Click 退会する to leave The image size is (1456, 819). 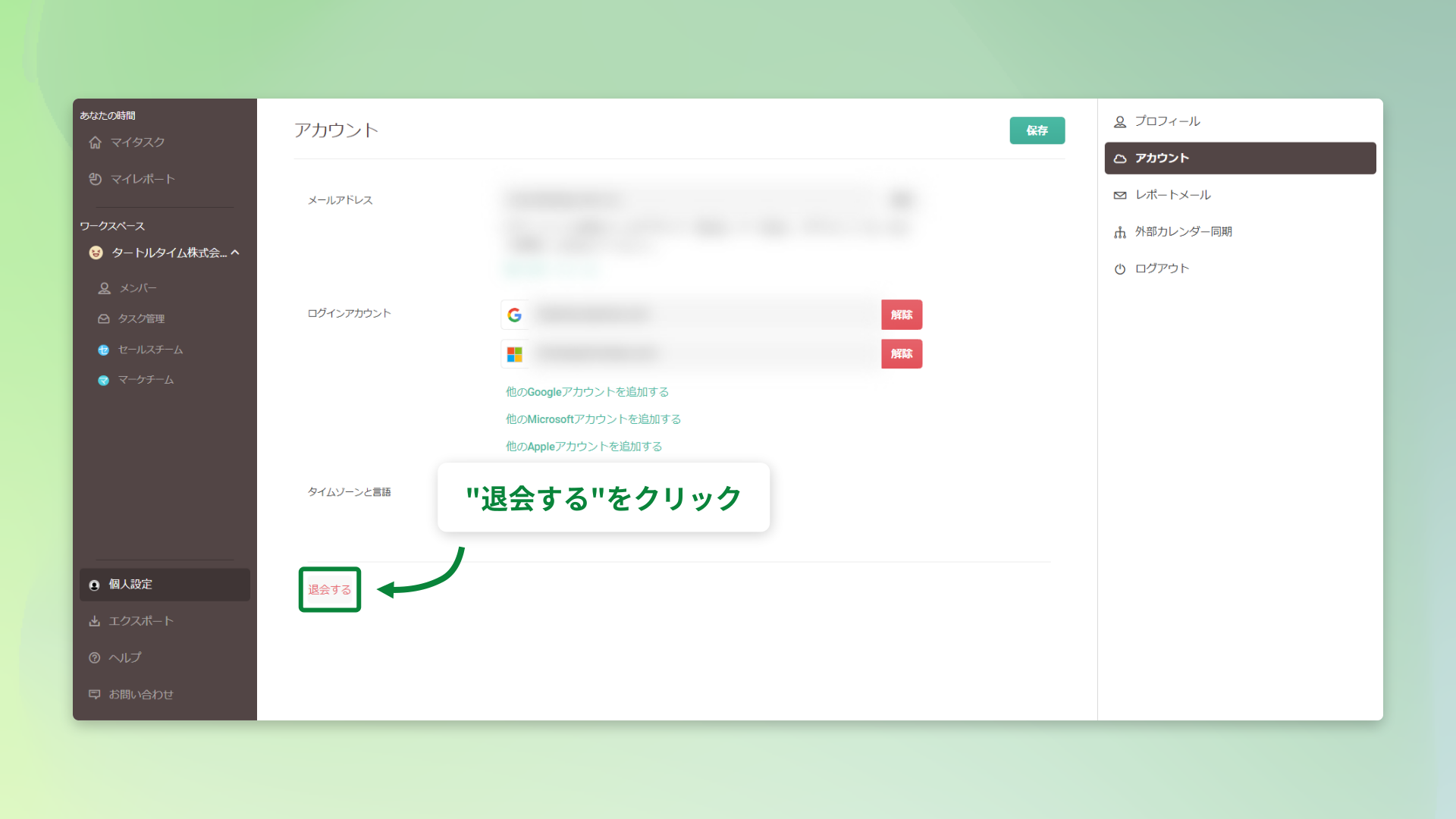[329, 589]
